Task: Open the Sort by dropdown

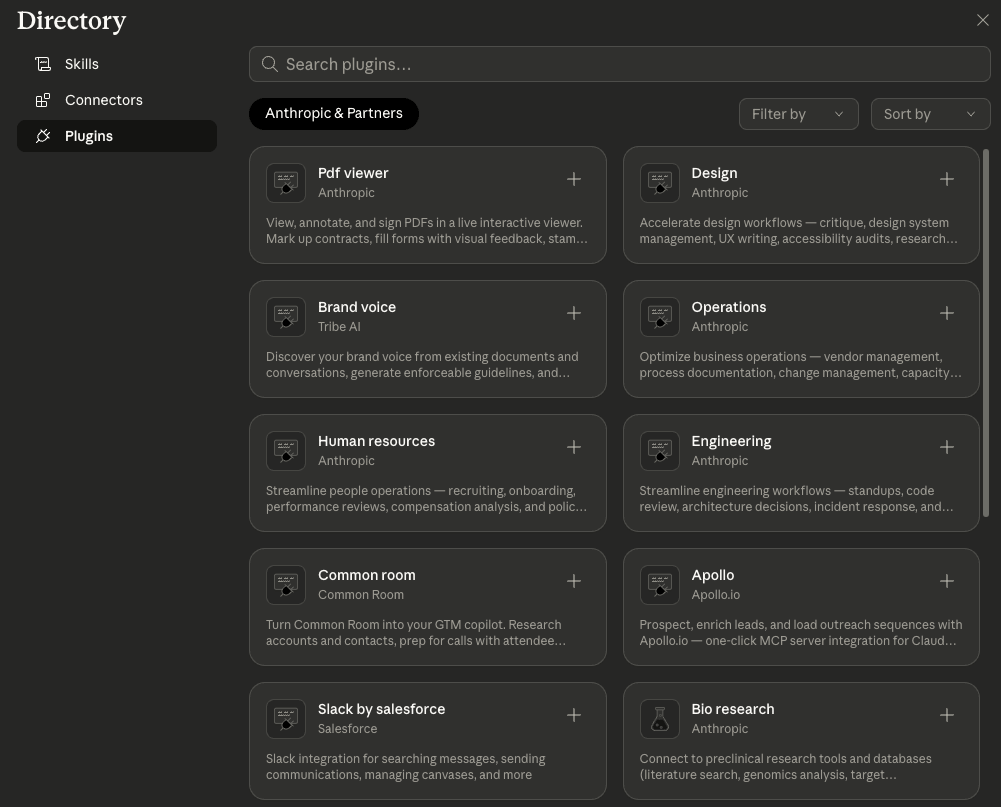Action: [931, 114]
